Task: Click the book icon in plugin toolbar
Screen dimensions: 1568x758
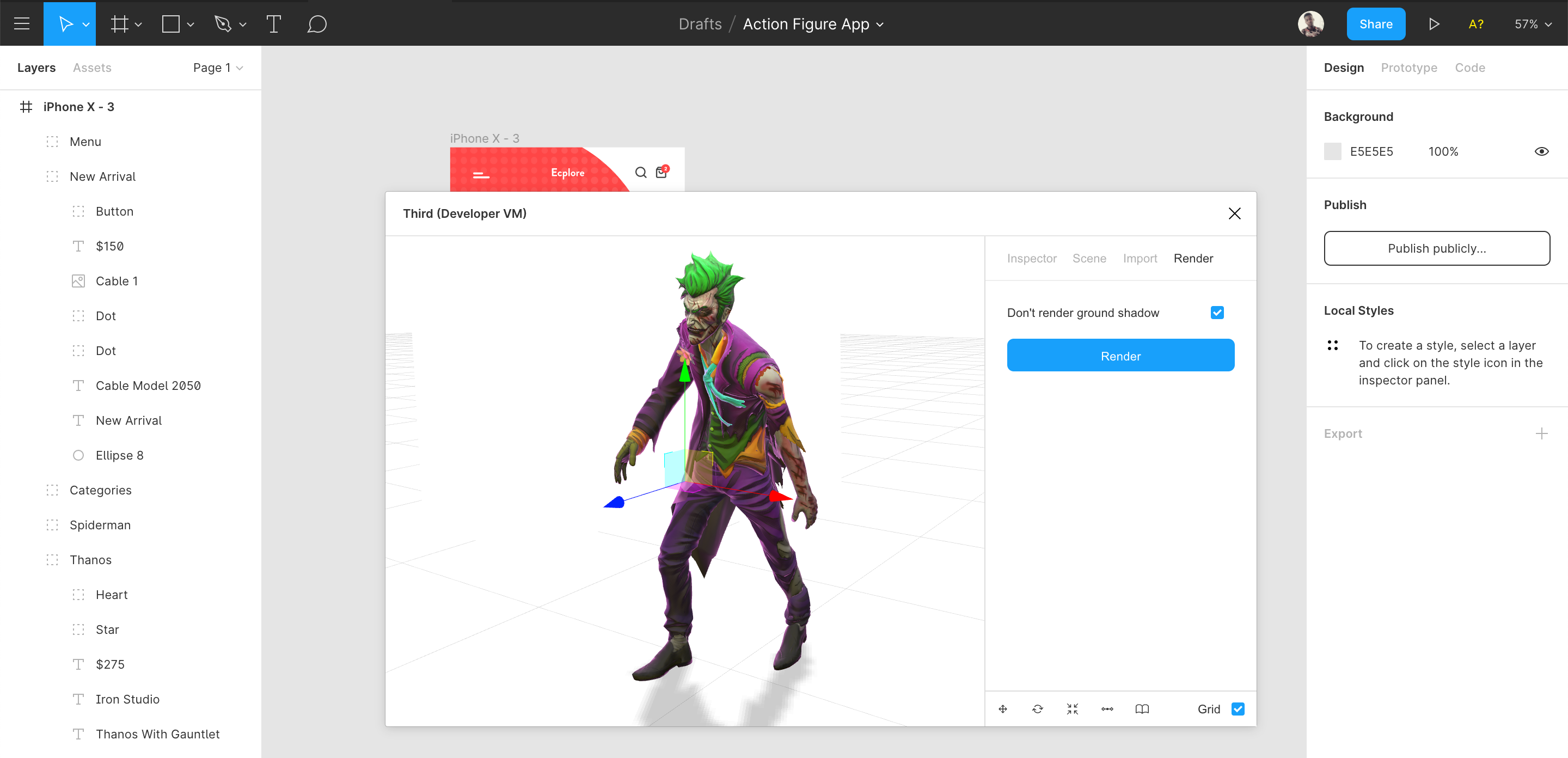Action: [1142, 710]
